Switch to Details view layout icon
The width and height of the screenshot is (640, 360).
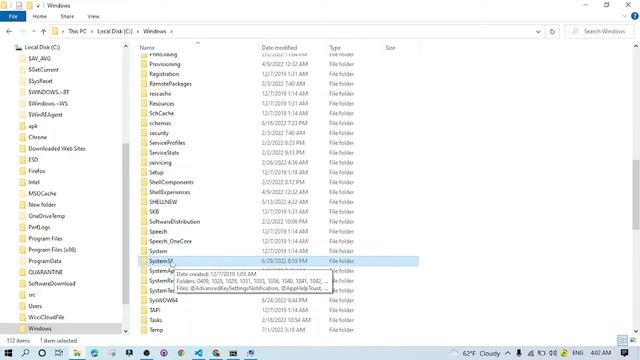(622, 340)
